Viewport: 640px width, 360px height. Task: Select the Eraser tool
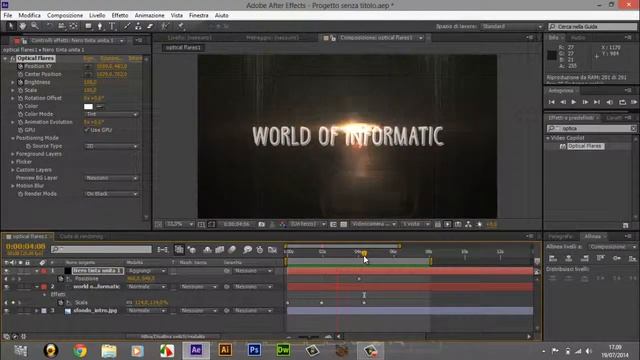tap(150, 26)
